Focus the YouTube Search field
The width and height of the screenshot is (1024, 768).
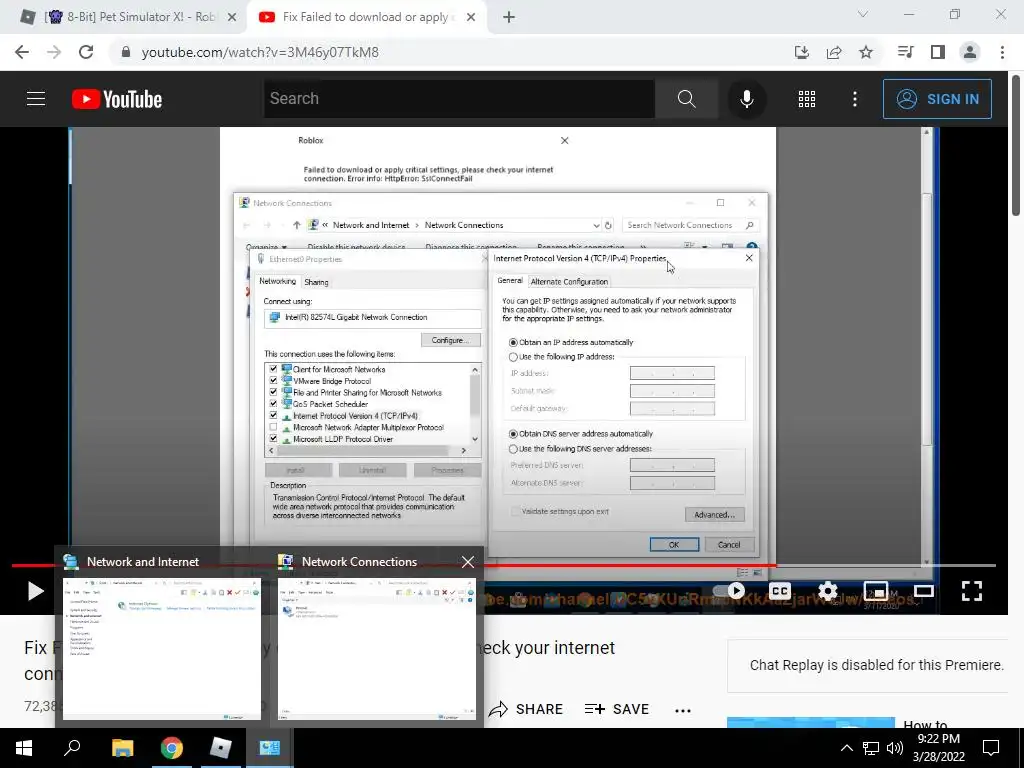tap(459, 99)
